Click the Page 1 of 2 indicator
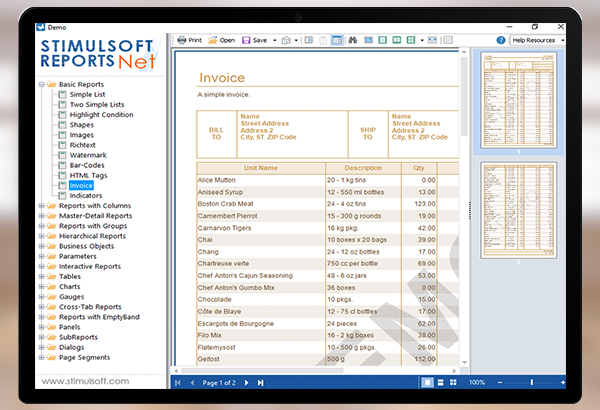Screen dimensions: 600x410 pos(219,382)
